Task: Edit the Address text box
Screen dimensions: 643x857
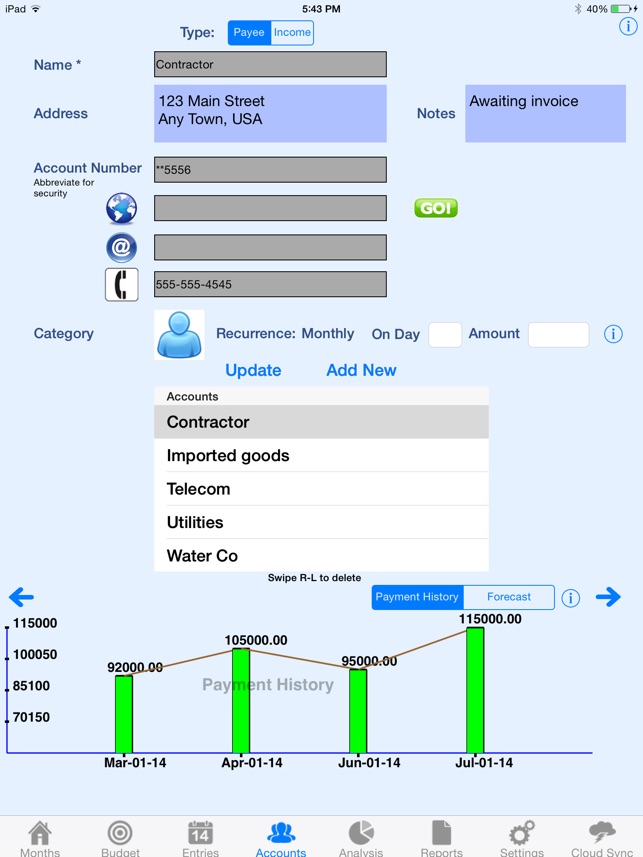Action: click(x=270, y=114)
